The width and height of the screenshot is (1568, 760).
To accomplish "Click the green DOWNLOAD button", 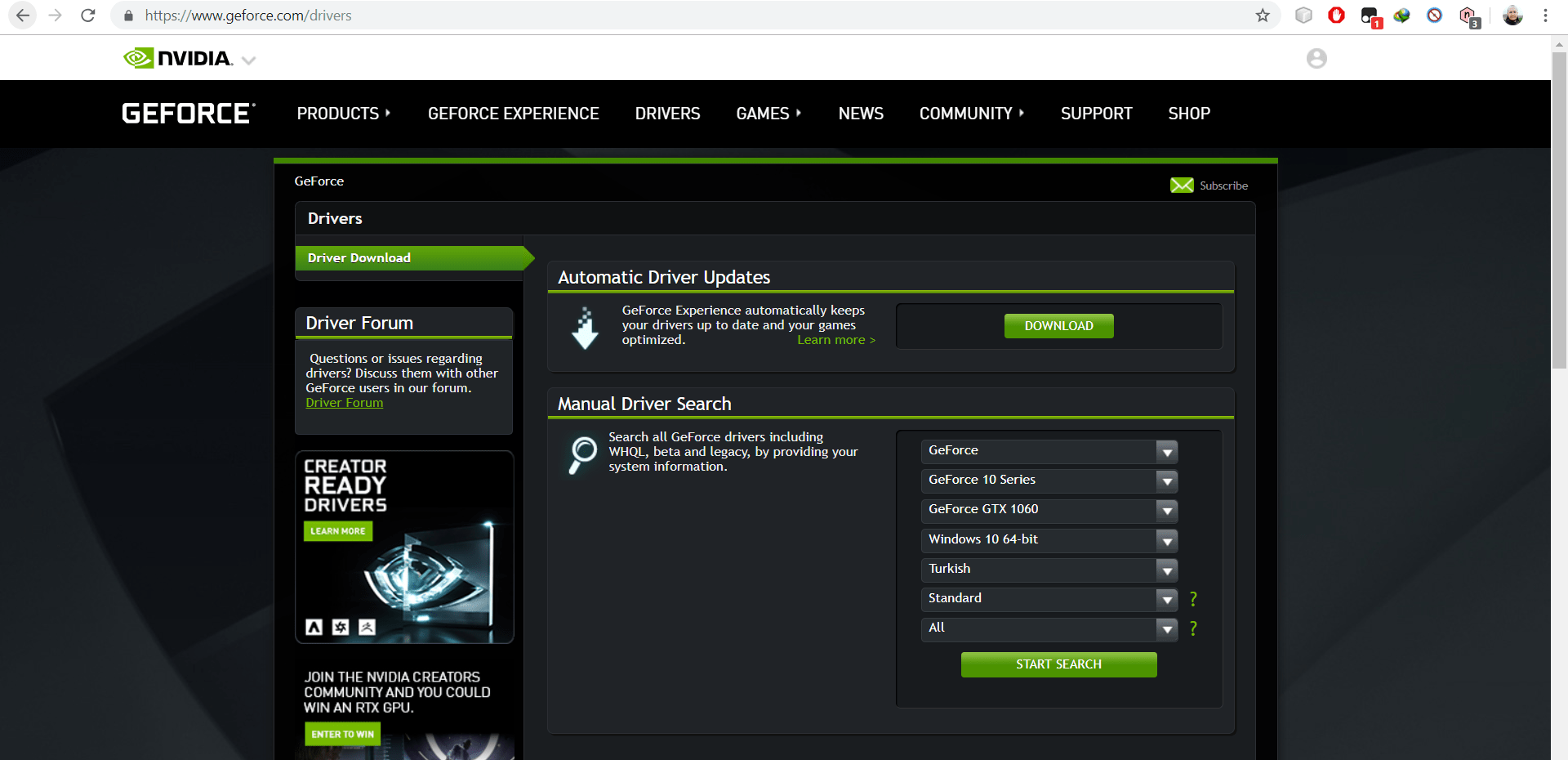I will (1058, 326).
